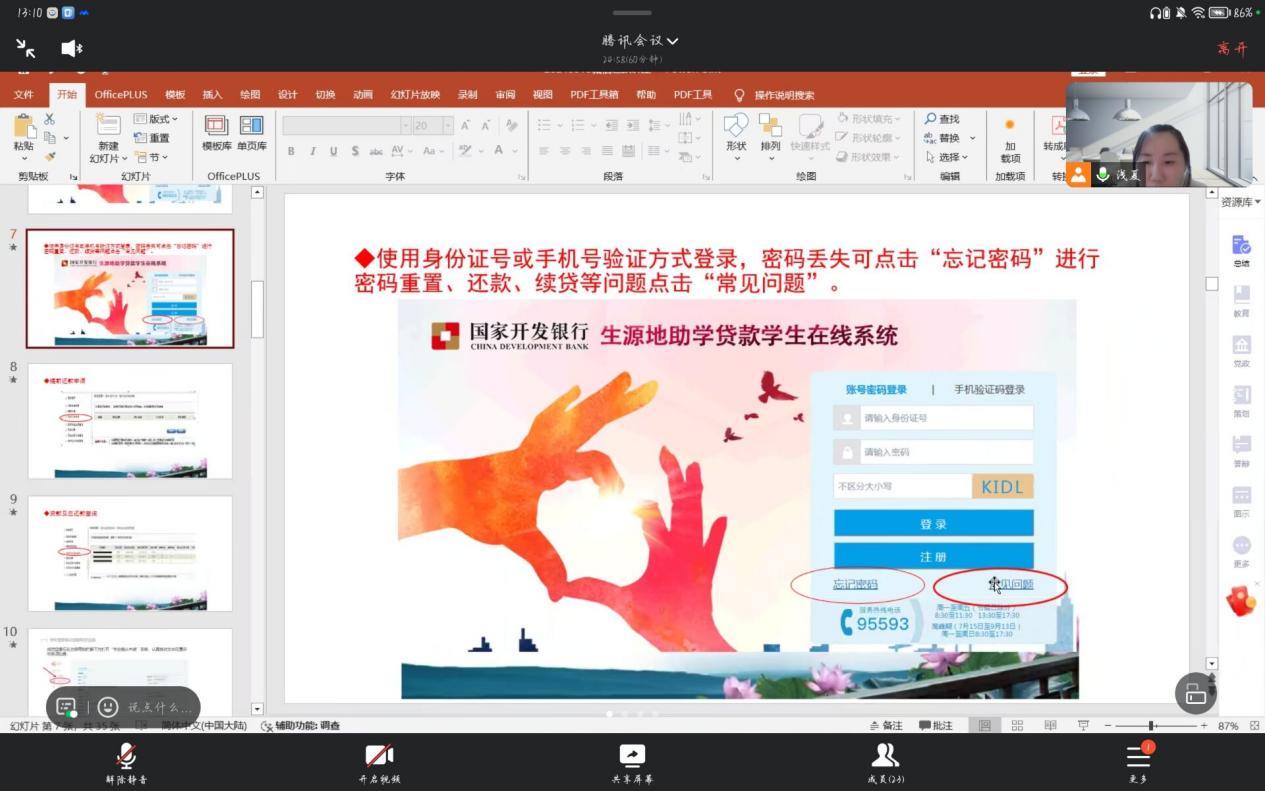Open the 成员 members list
Screen dimensions: 1265x791
coord(885,757)
